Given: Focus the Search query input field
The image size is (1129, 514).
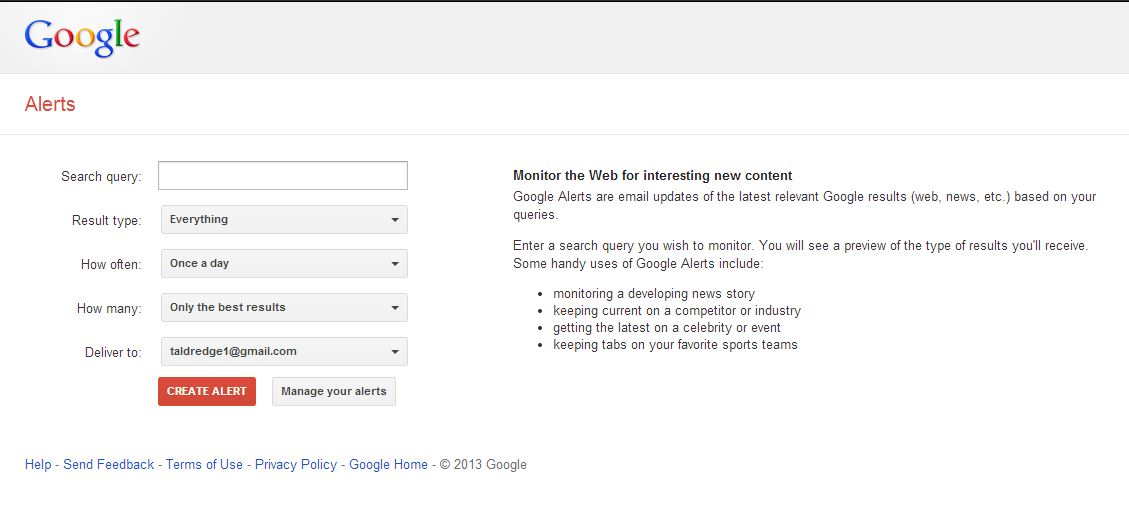Looking at the screenshot, I should [283, 176].
